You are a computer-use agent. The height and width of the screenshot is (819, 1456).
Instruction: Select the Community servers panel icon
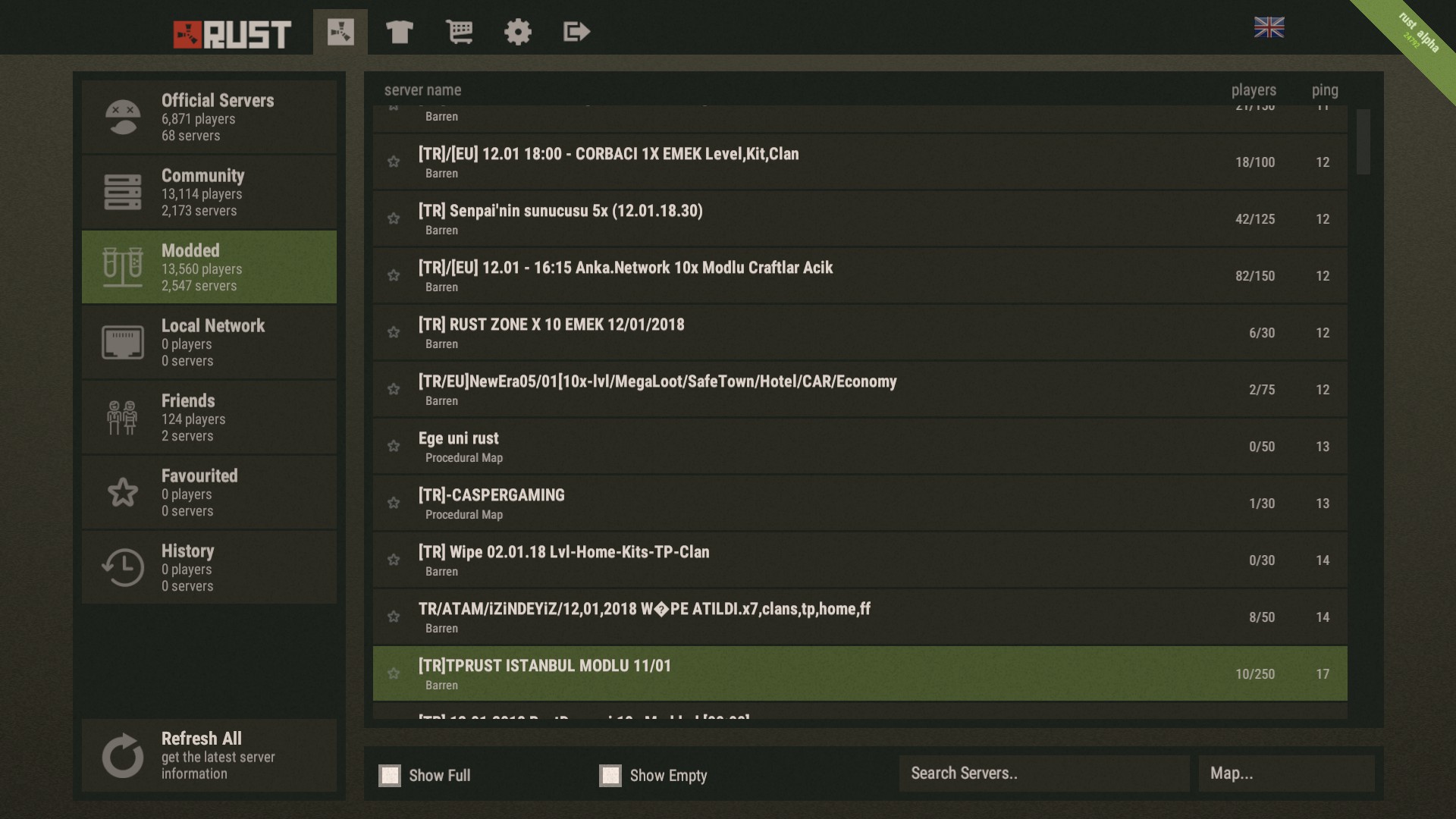[x=122, y=190]
